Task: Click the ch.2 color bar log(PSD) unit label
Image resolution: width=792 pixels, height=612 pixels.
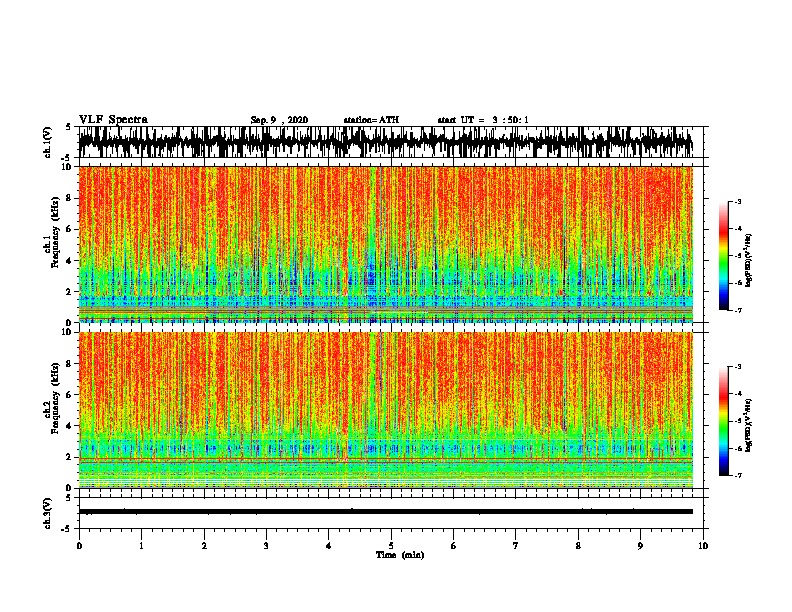Action: click(749, 425)
